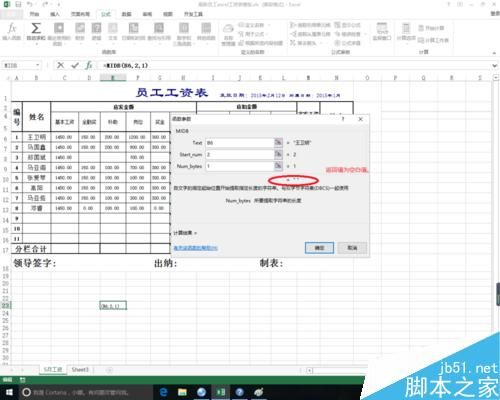This screenshot has height=400, width=500.
Task: Open the Logical functions library
Action: click(x=96, y=32)
